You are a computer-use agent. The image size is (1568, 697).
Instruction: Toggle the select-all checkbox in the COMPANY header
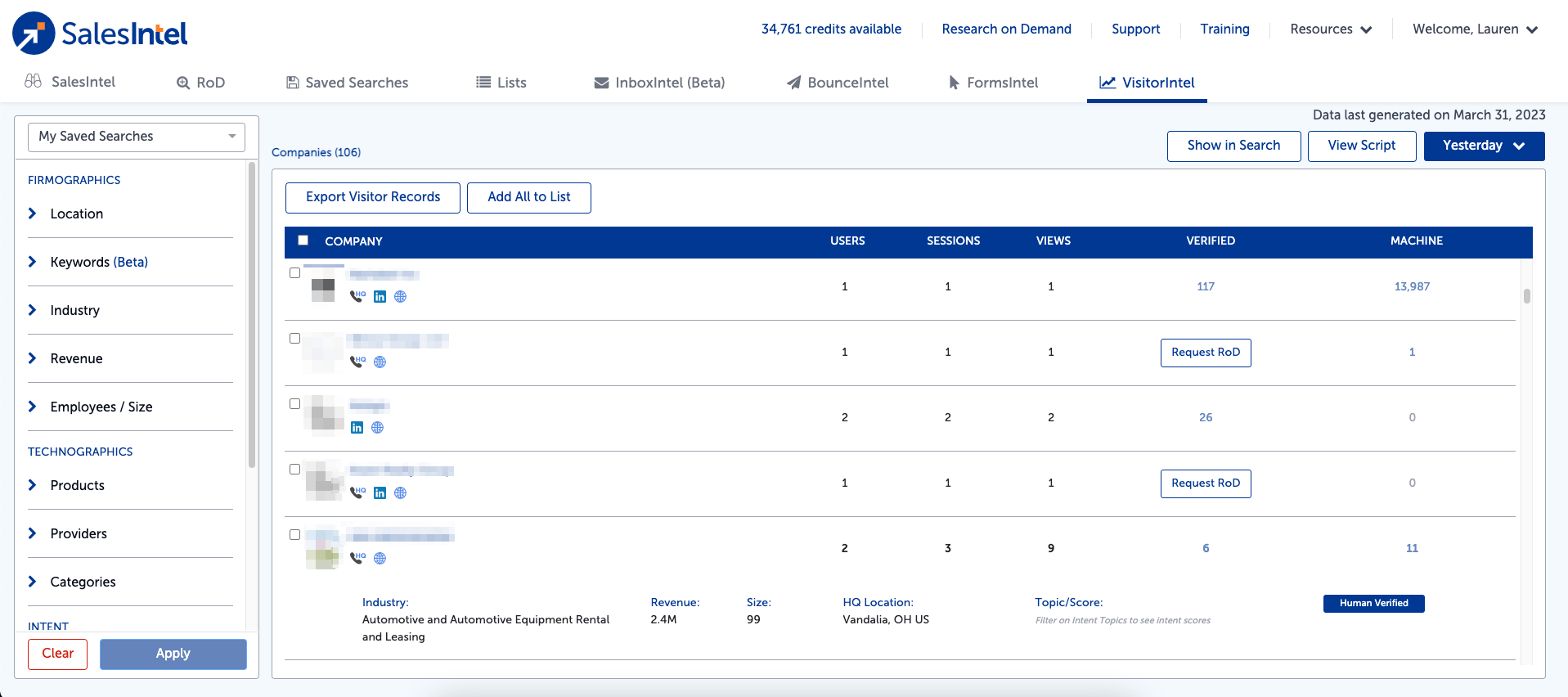point(303,241)
